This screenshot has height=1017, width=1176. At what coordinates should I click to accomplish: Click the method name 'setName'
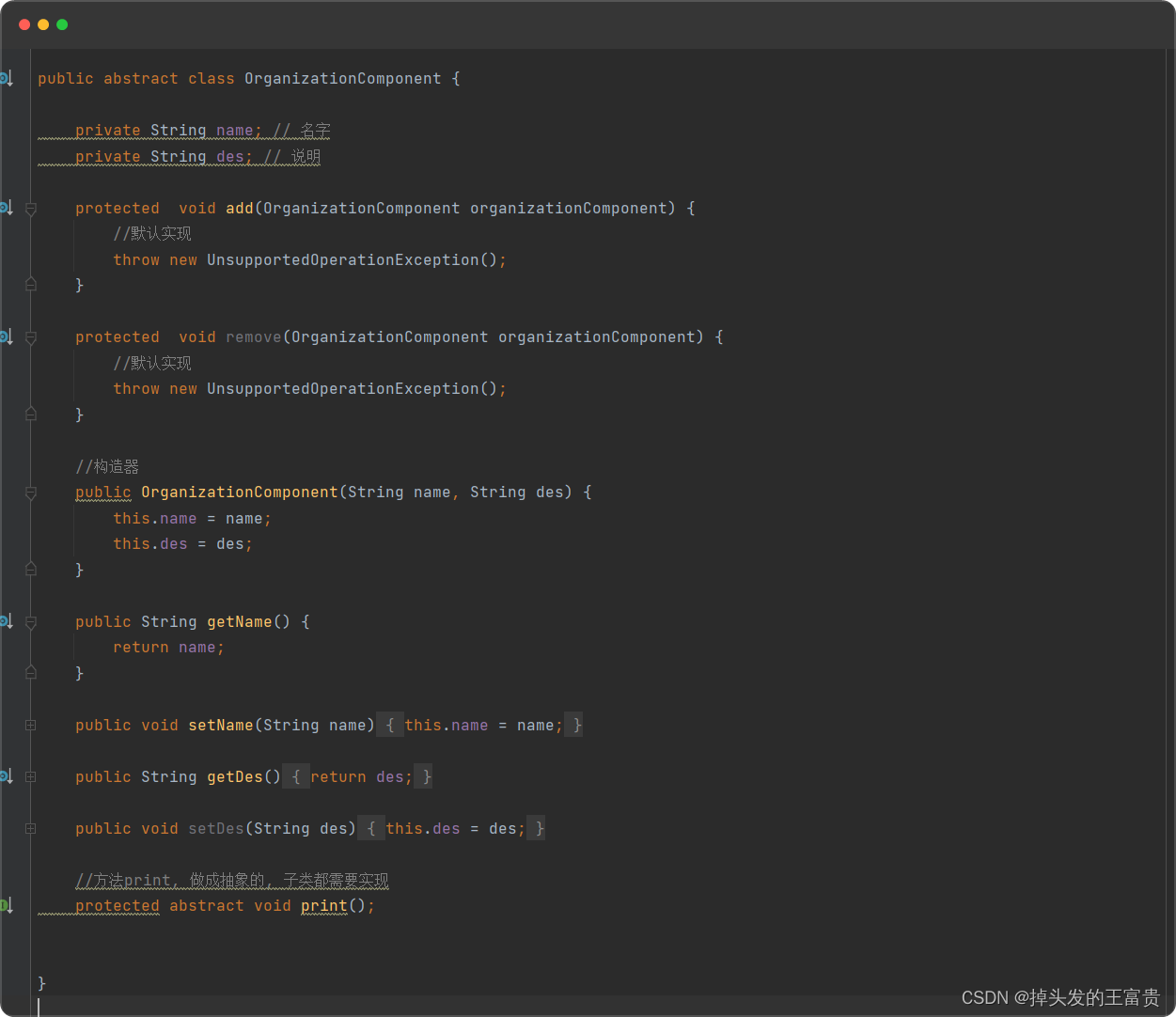click(x=221, y=725)
